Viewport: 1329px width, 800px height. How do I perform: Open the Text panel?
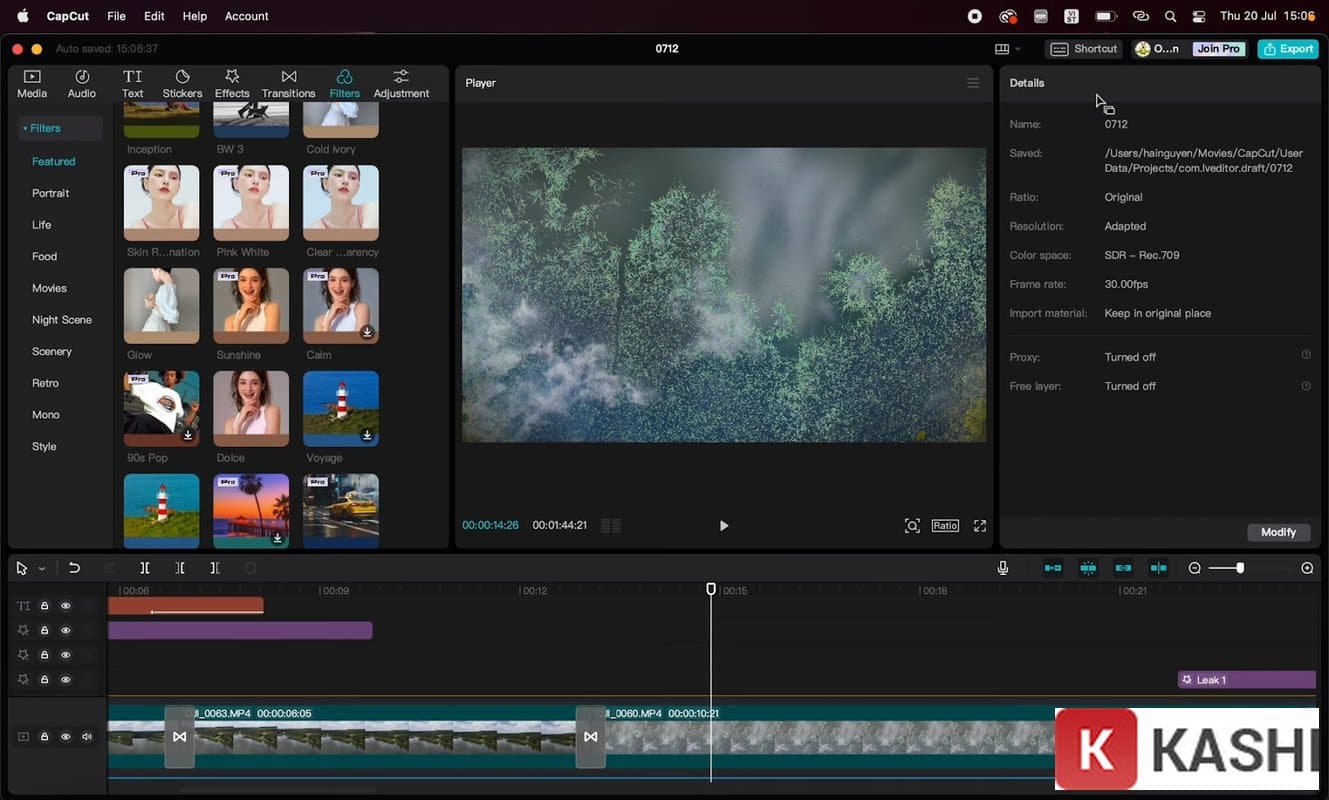(132, 82)
